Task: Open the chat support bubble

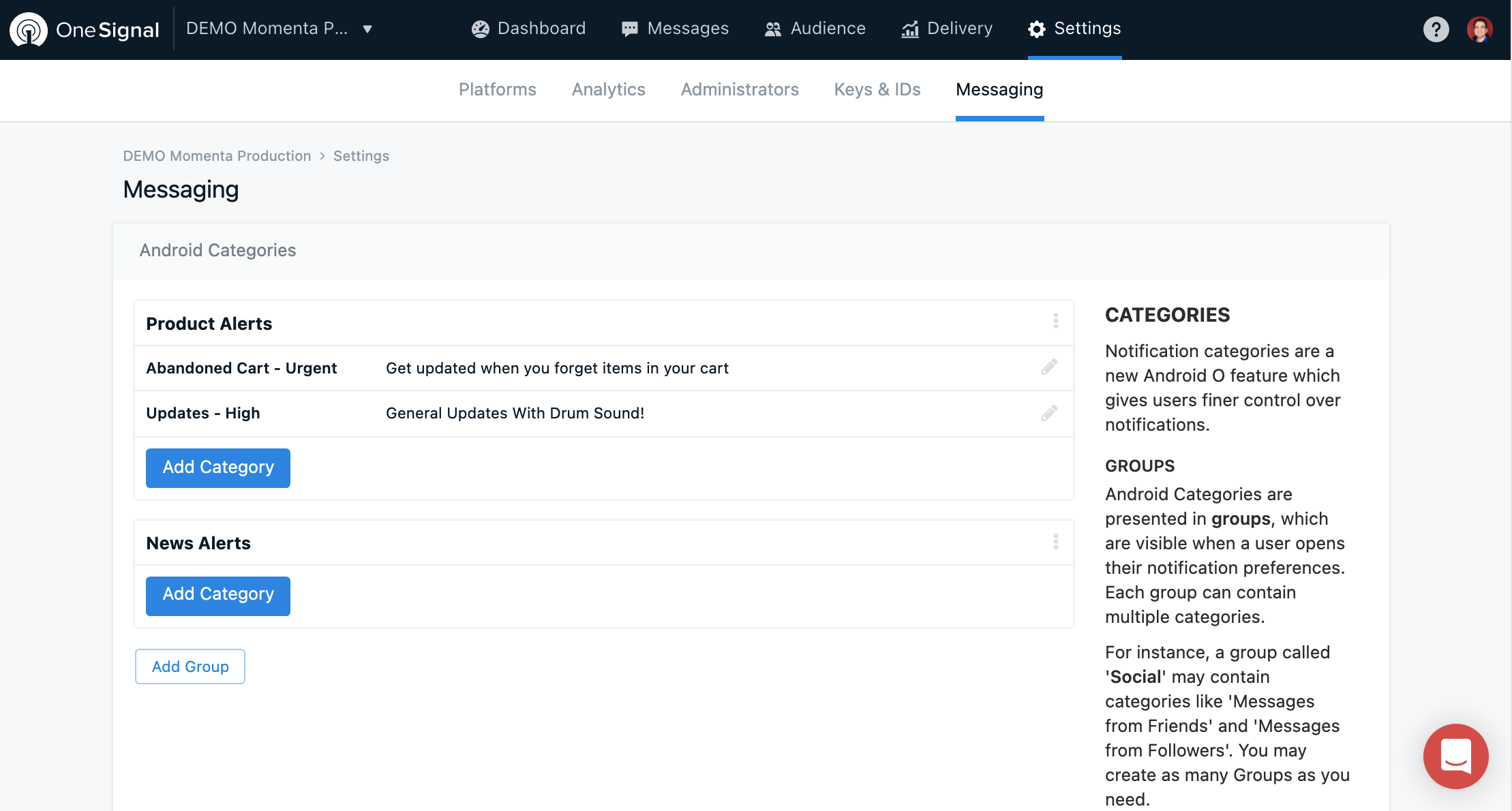Action: click(x=1455, y=756)
